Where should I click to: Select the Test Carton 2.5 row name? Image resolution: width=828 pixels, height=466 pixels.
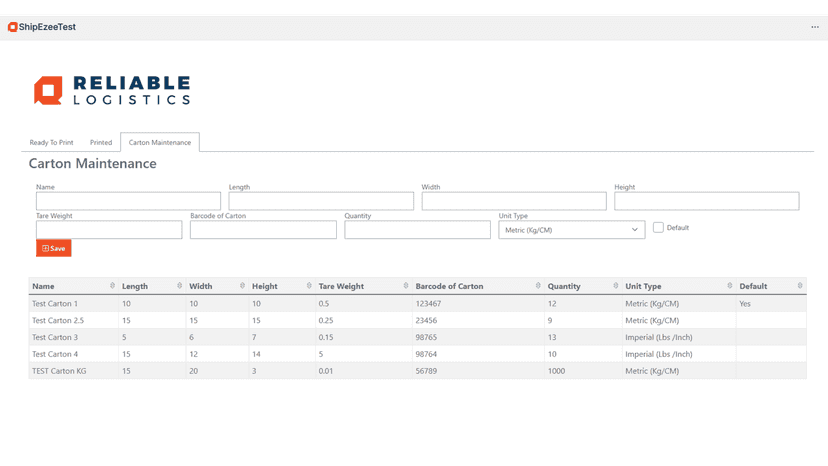pos(58,321)
